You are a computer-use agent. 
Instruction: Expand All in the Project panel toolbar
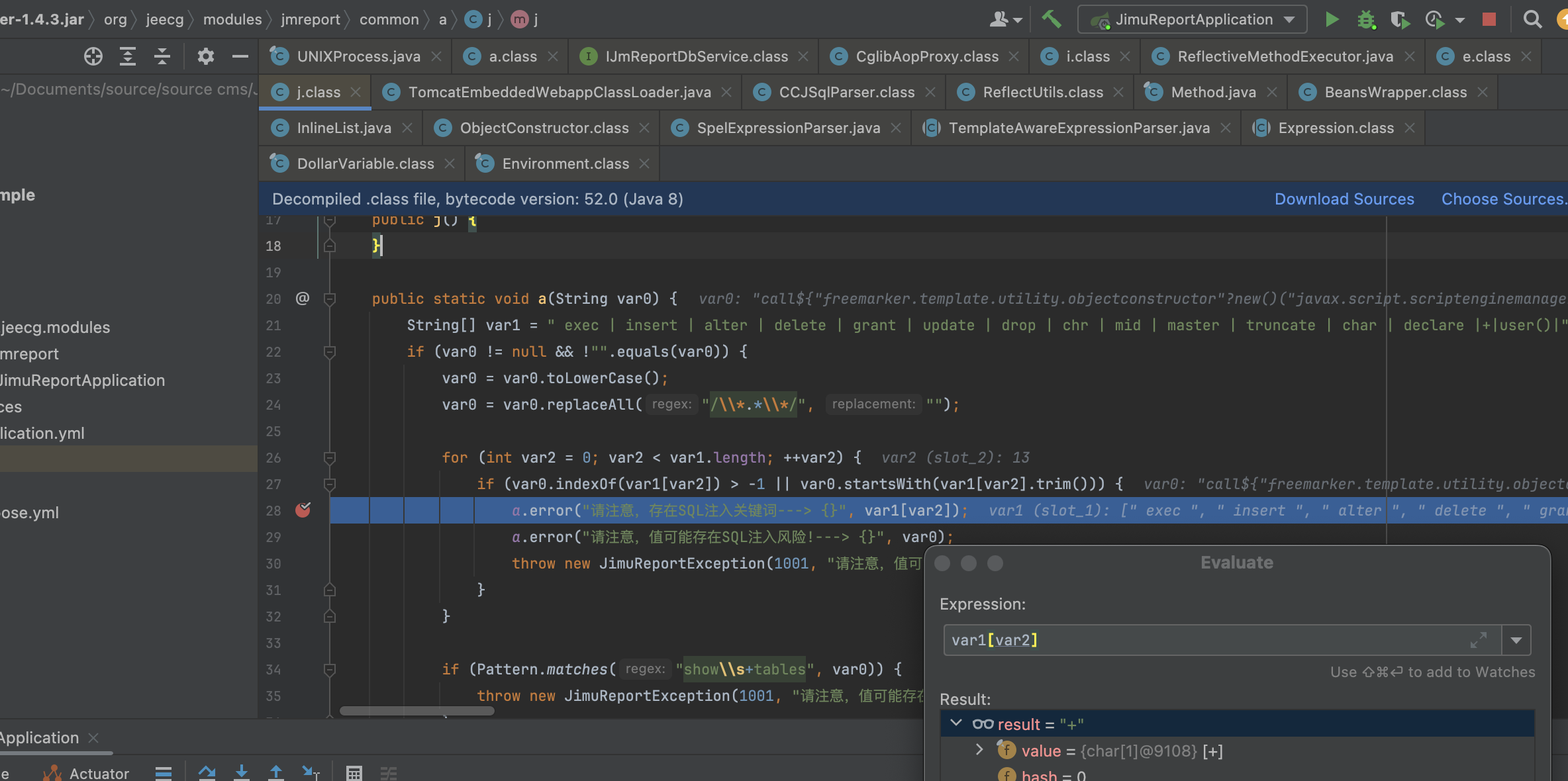[x=127, y=56]
